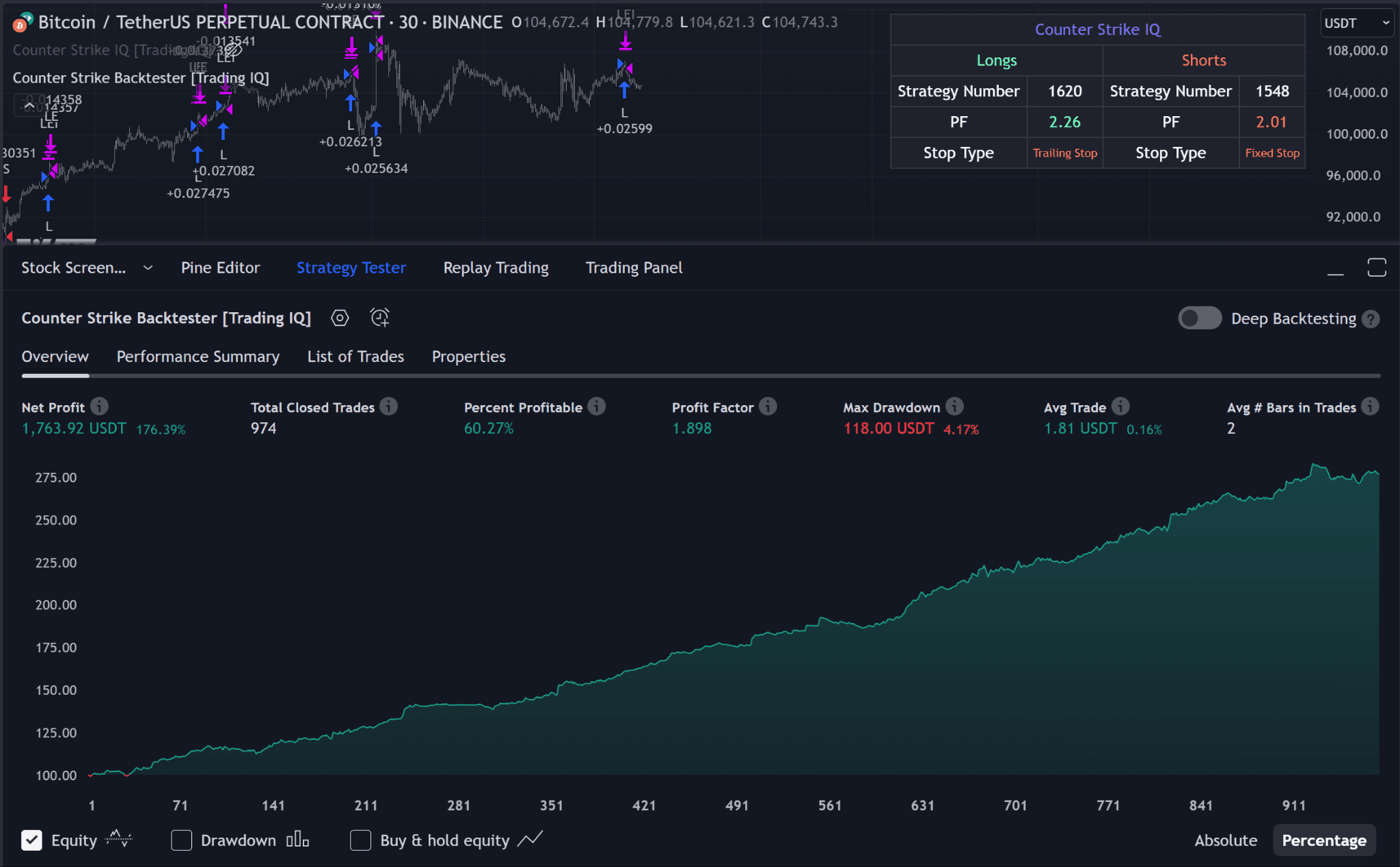The width and height of the screenshot is (1400, 867).
Task: Click the Equity line chart icon
Action: [119, 840]
